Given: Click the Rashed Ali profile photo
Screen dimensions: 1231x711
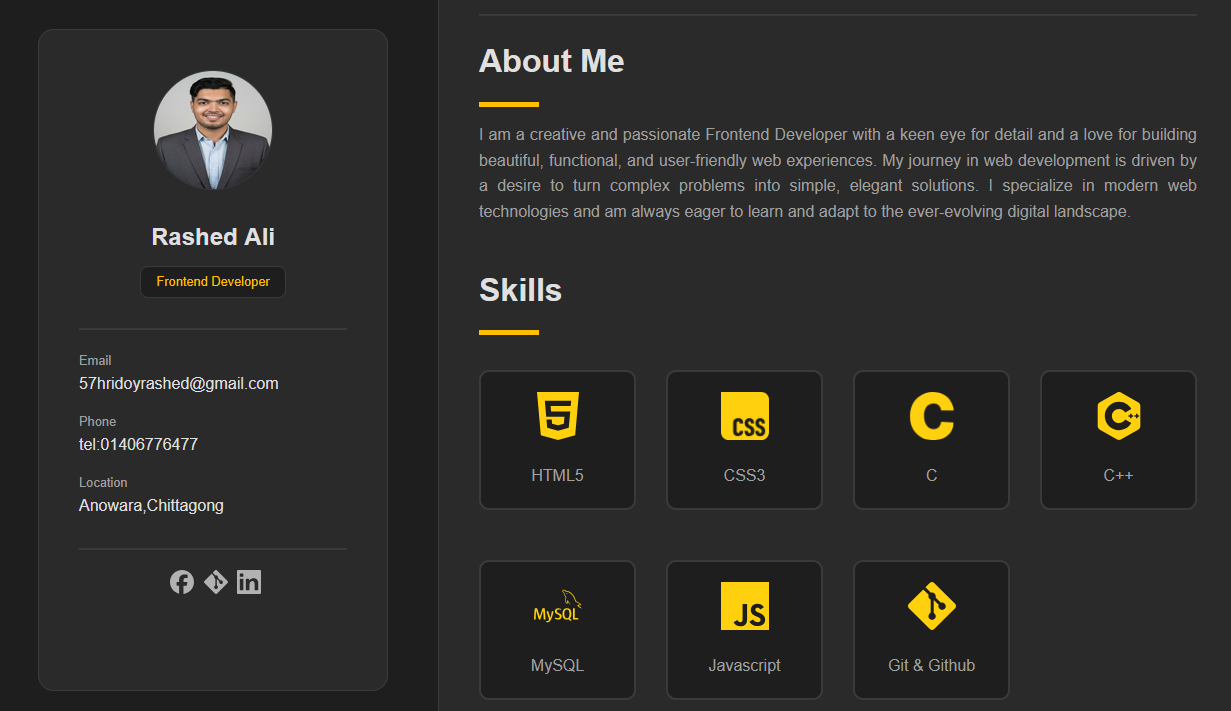Looking at the screenshot, I should coord(213,130).
